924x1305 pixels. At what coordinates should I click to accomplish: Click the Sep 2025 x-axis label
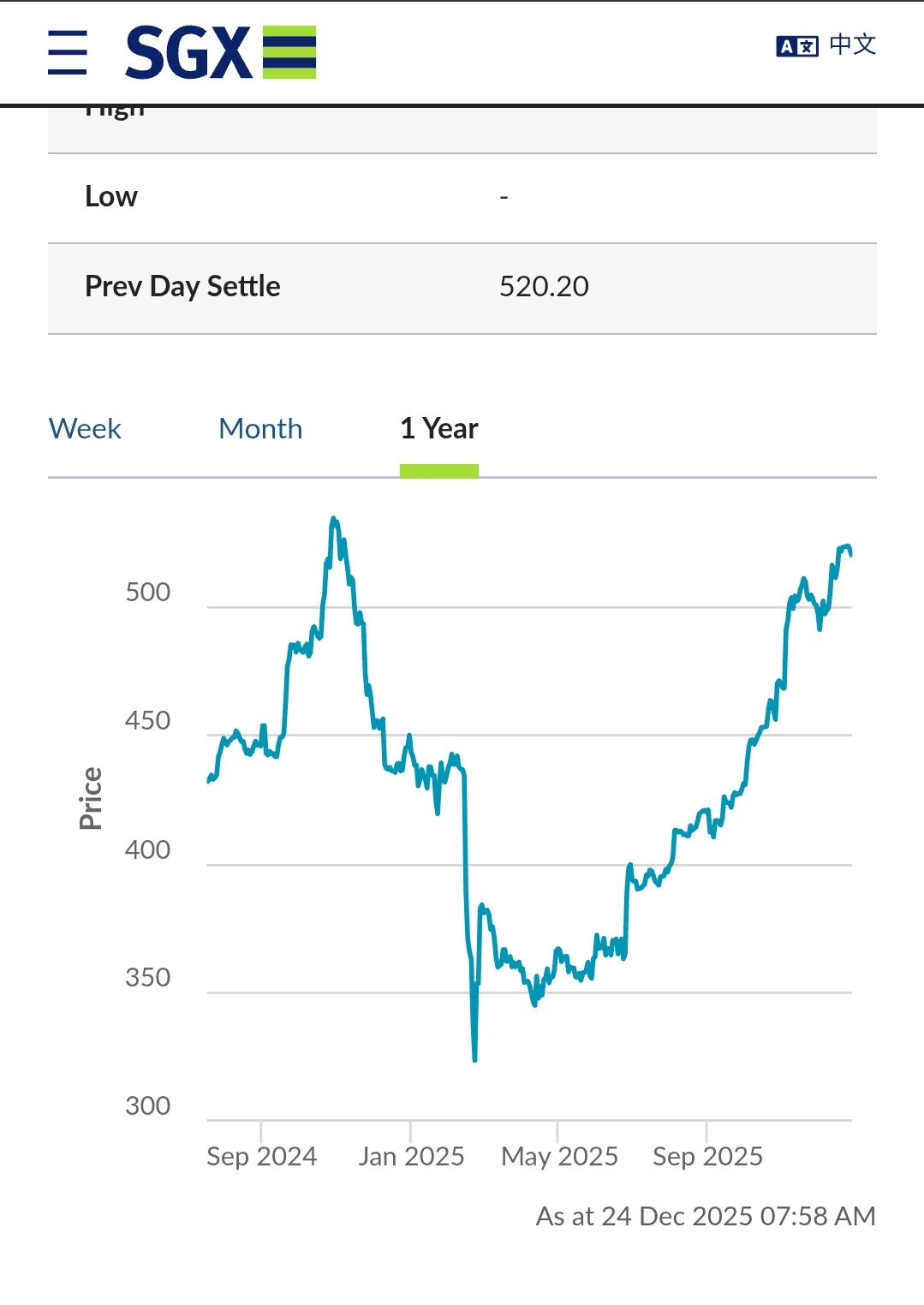point(707,1156)
